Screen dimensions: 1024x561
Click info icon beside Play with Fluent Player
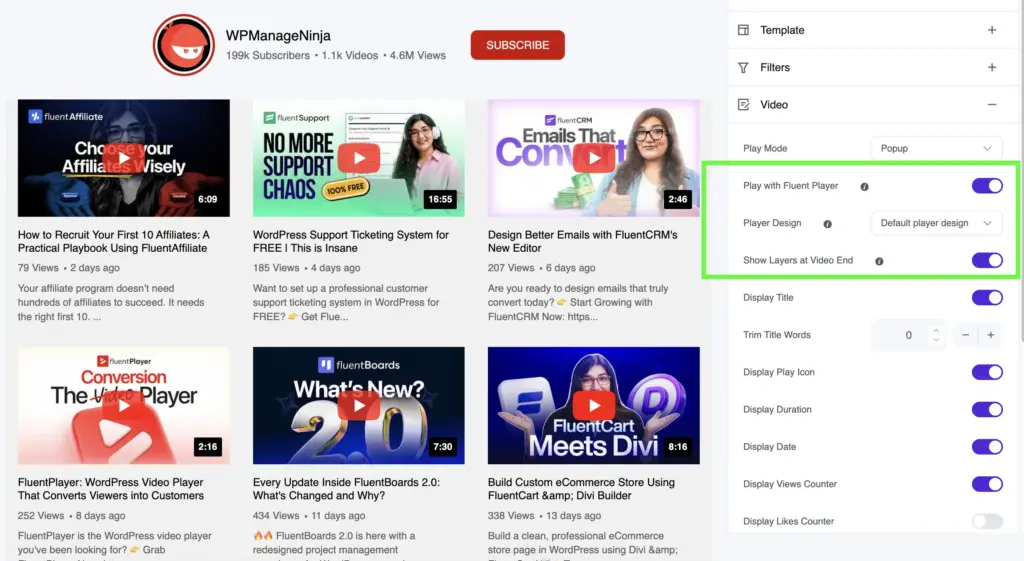point(865,187)
